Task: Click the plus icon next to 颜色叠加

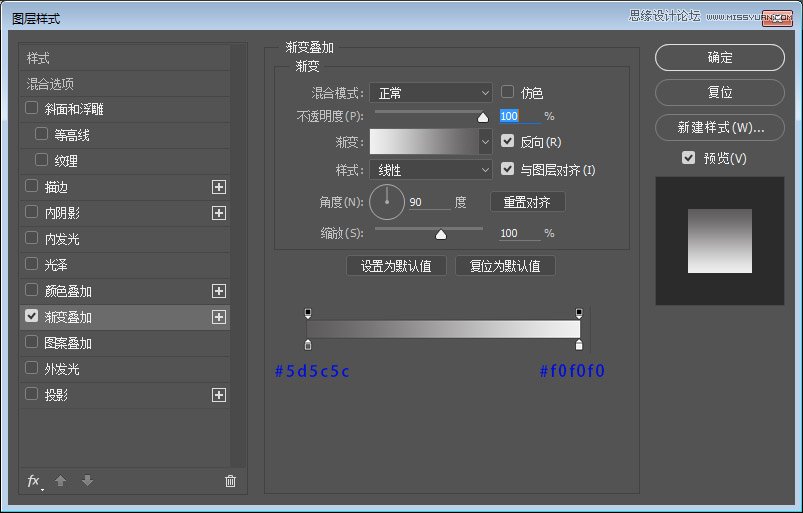Action: [x=219, y=291]
